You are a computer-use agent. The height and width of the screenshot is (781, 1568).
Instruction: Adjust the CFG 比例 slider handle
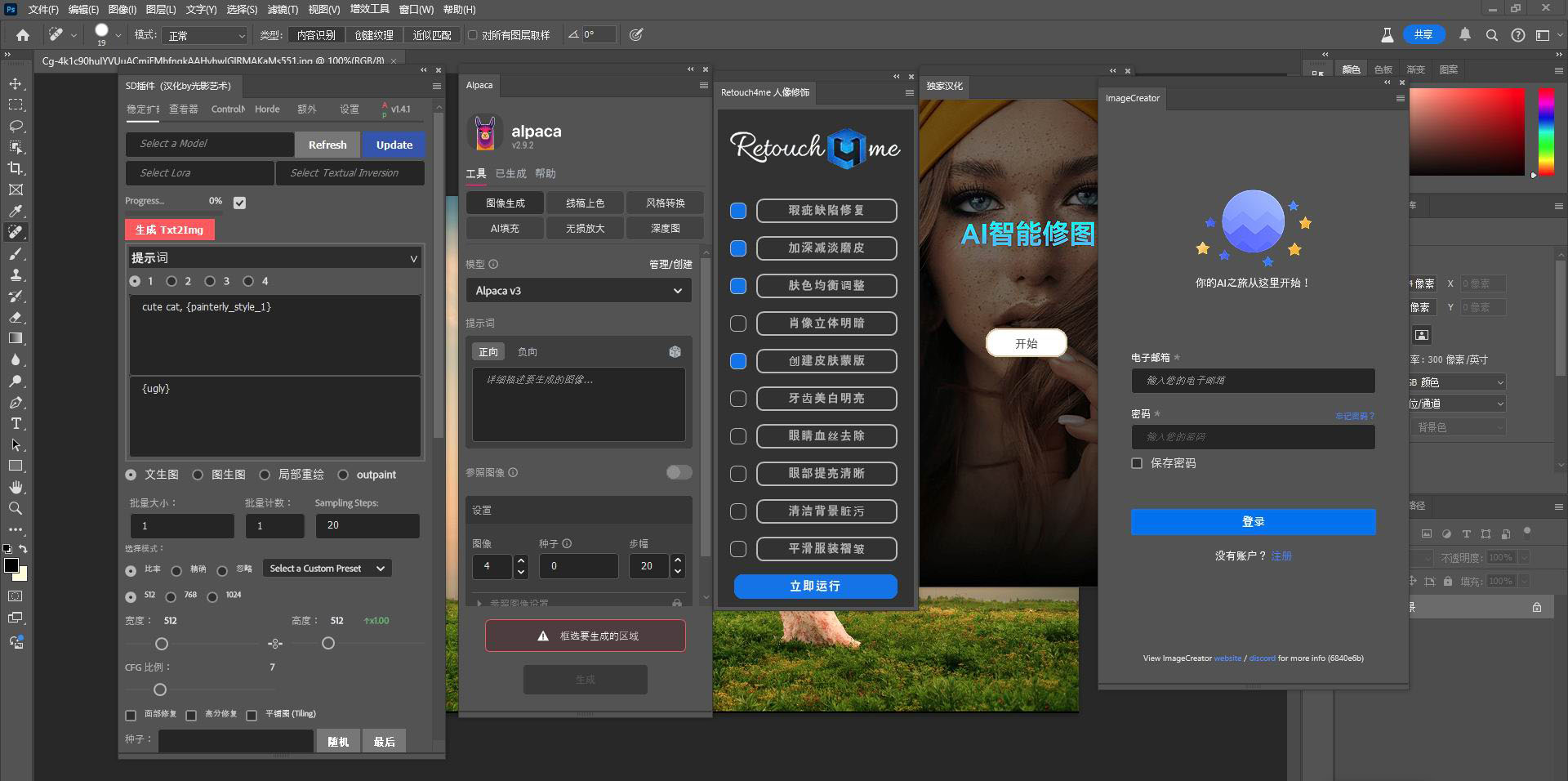(x=160, y=690)
